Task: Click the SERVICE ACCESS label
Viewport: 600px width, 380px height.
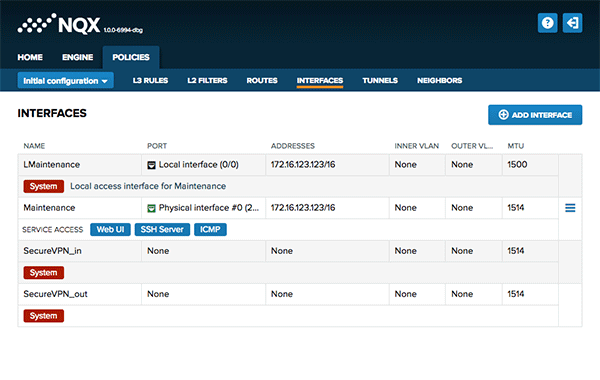Action: coord(52,230)
